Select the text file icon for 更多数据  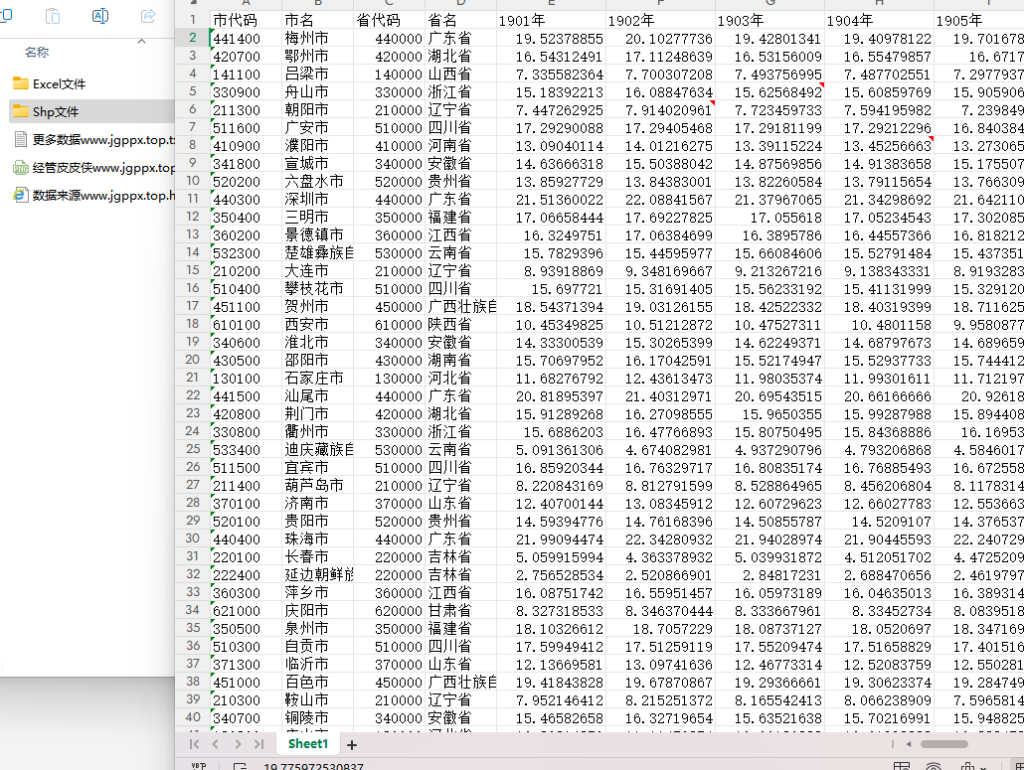(21, 139)
